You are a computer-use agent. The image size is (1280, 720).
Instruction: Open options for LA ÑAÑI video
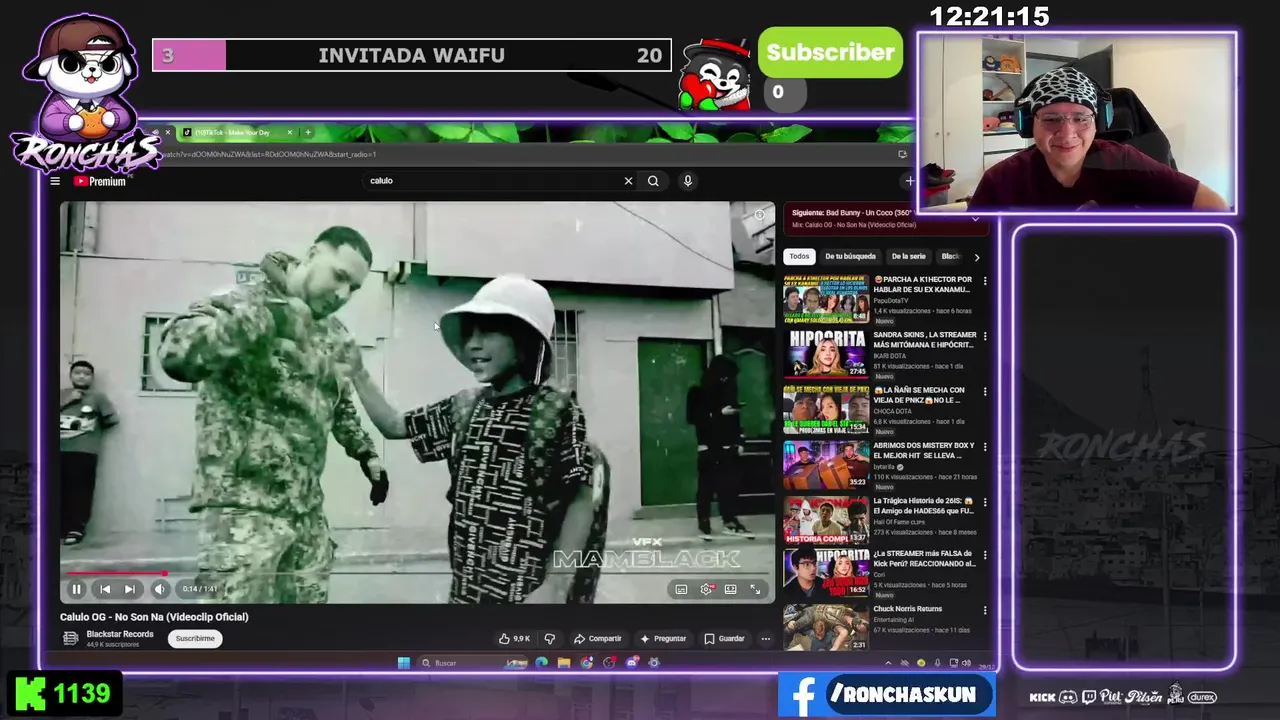tap(985, 391)
